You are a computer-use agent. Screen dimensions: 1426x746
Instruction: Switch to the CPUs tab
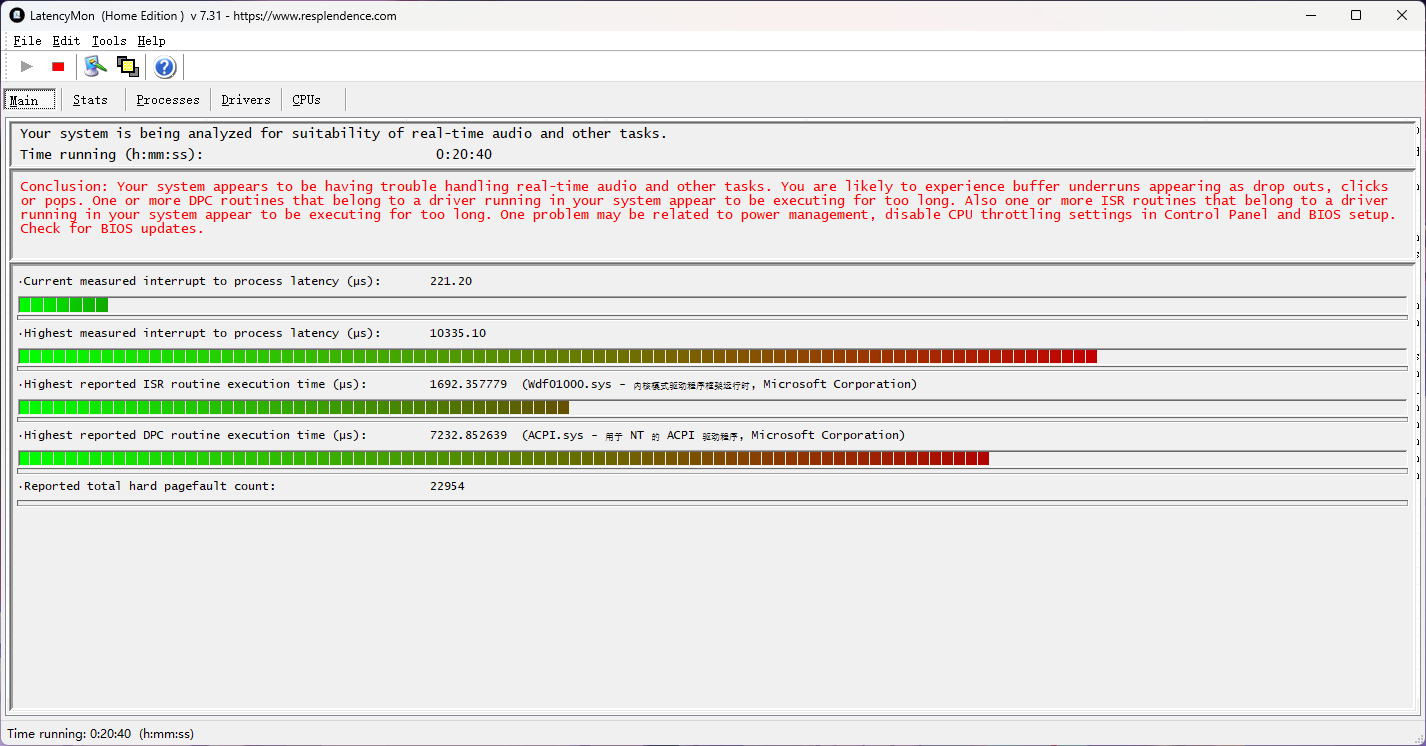tap(307, 100)
